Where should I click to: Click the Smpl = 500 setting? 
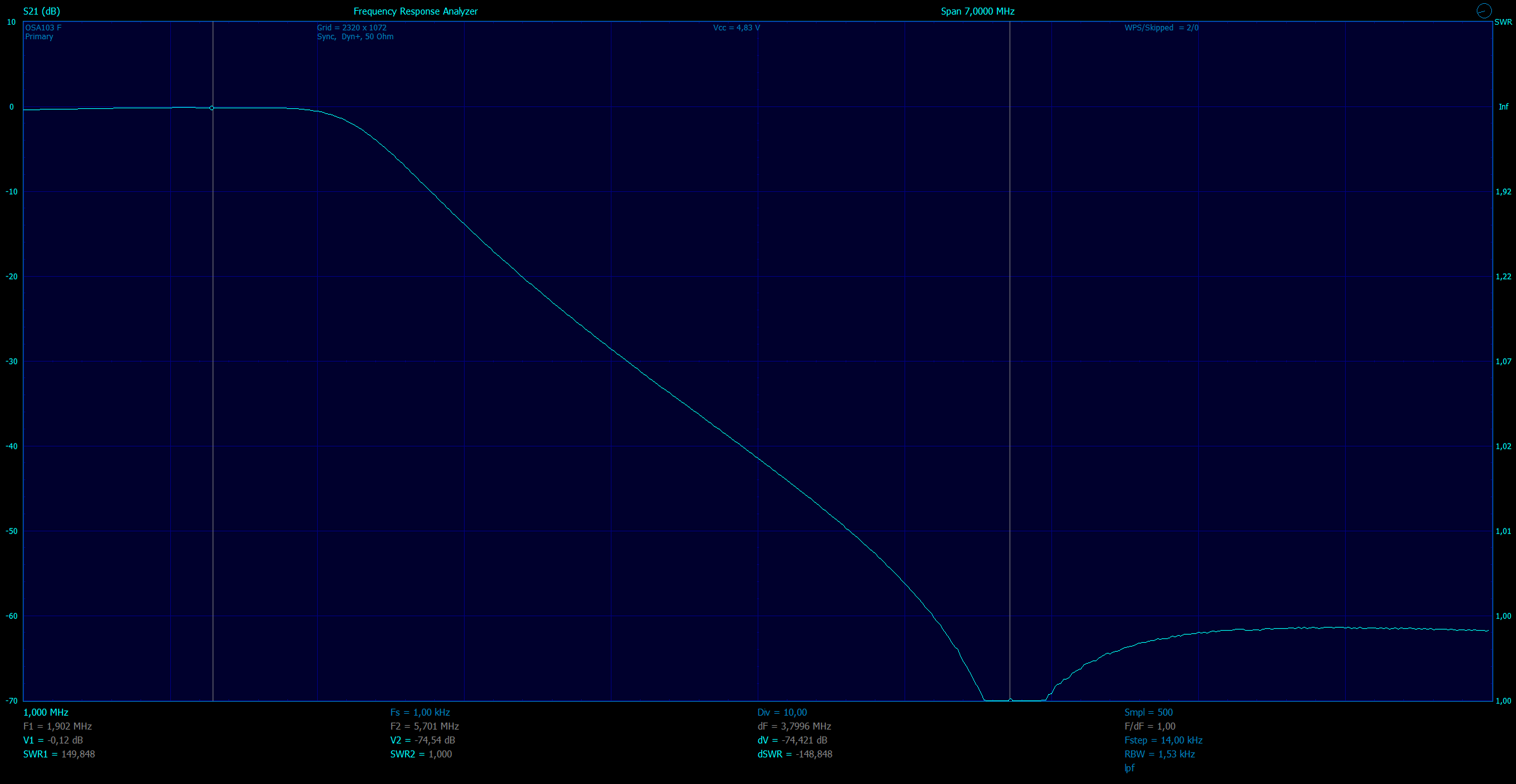coord(1148,712)
